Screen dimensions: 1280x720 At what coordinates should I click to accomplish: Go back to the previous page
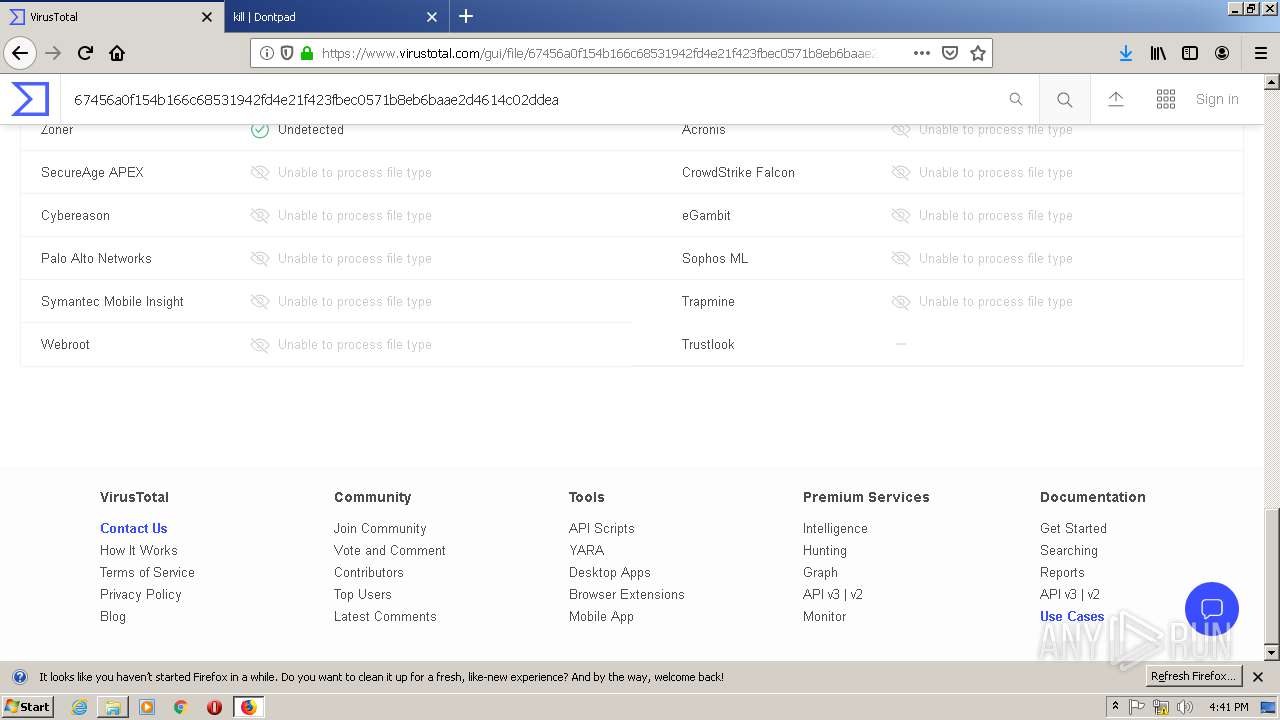(x=20, y=53)
